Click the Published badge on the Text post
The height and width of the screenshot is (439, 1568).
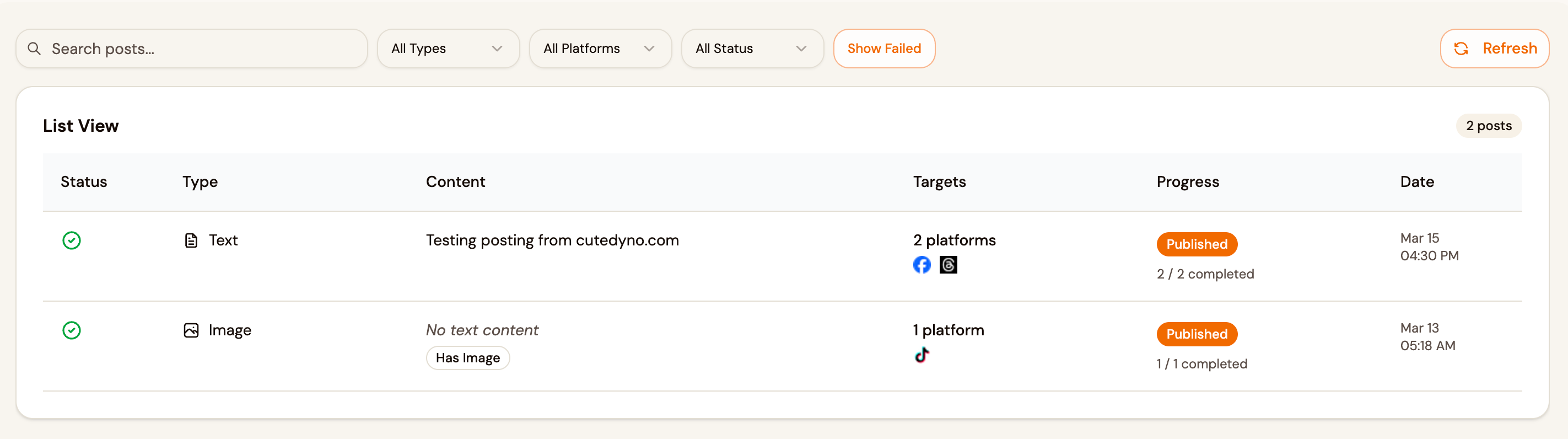tap(1197, 244)
